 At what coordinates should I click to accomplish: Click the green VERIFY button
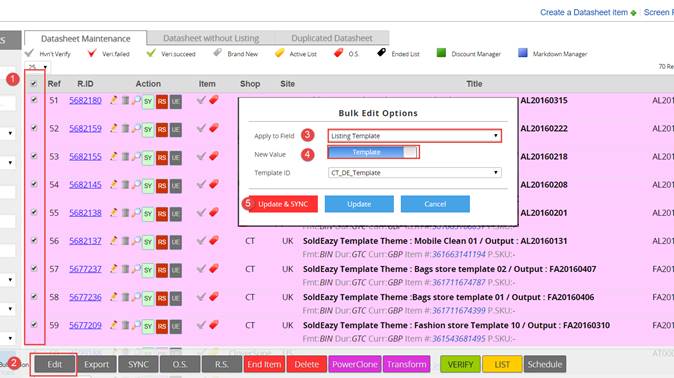click(x=460, y=364)
